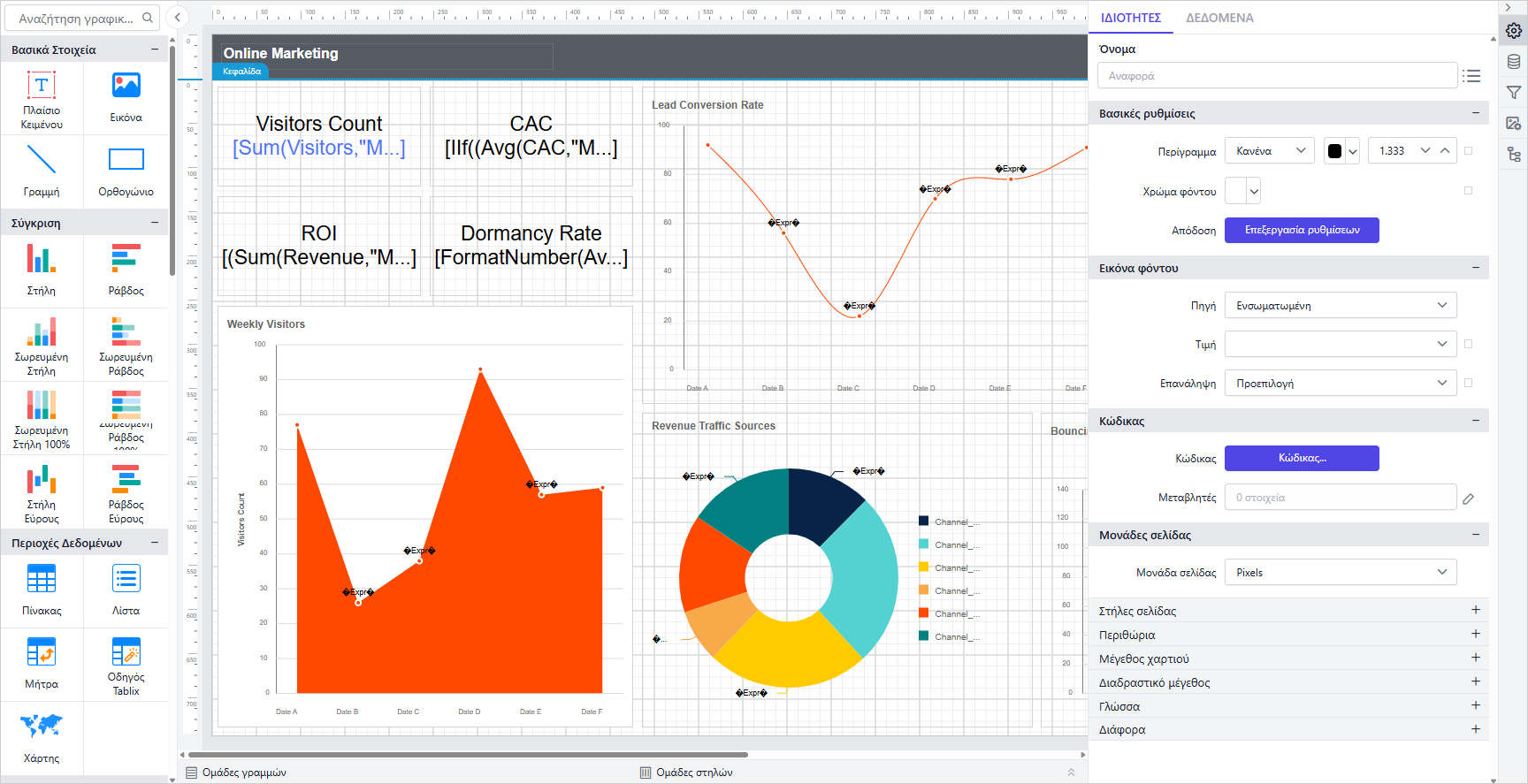
Task: Click the black border color swatch
Action: pos(1334,151)
